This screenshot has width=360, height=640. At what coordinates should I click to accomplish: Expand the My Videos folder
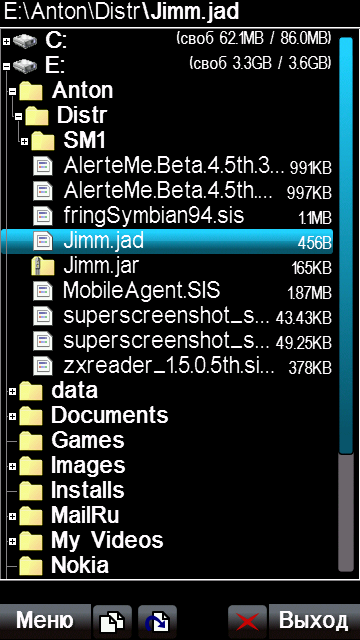coord(12,541)
